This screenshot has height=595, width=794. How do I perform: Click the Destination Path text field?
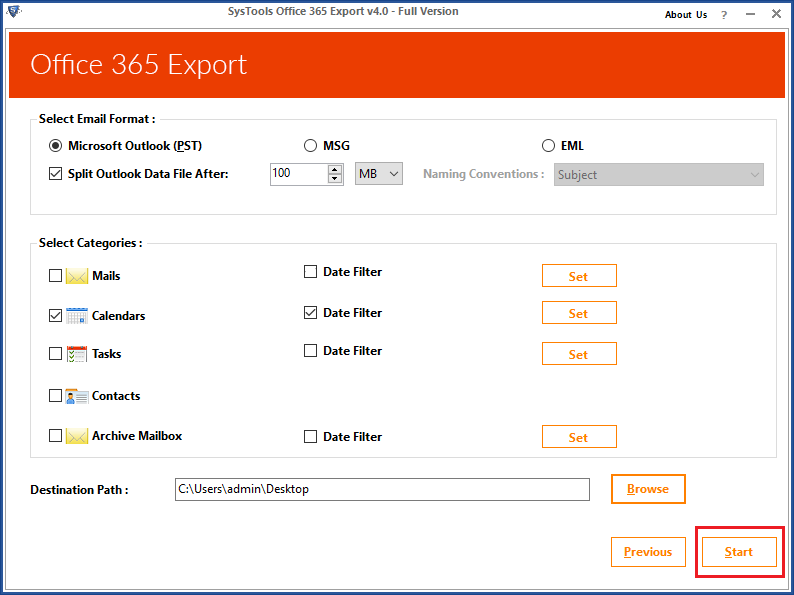point(382,489)
